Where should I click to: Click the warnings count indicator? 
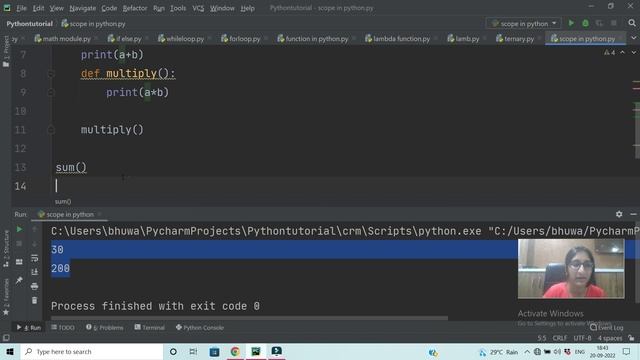pyautogui.click(x=609, y=52)
